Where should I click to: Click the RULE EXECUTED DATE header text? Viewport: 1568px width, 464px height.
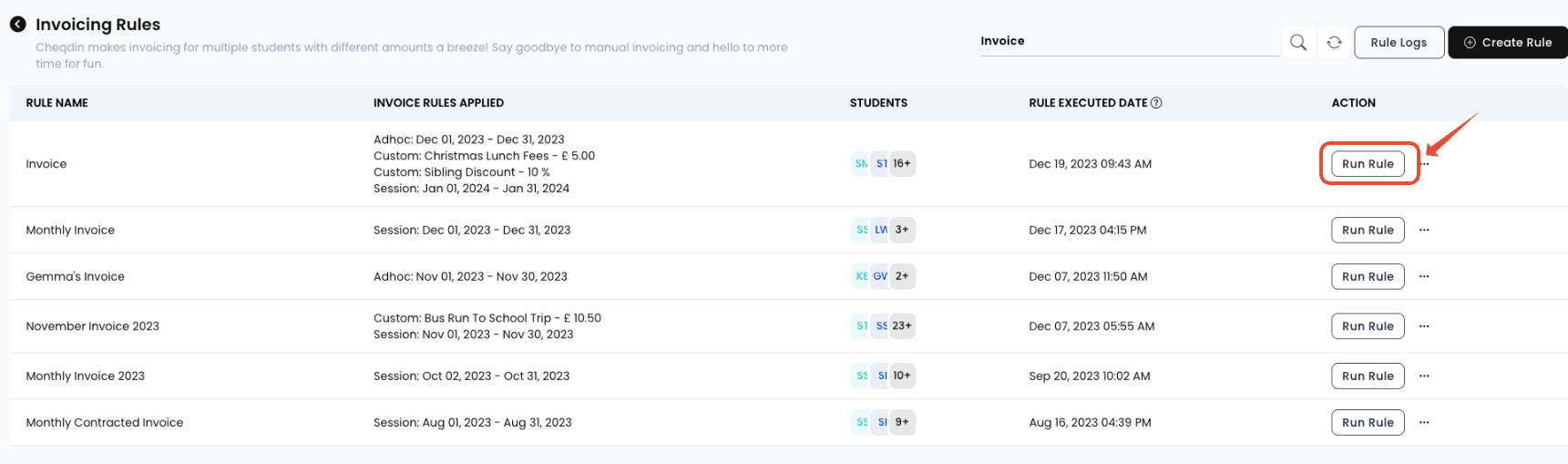1088,103
